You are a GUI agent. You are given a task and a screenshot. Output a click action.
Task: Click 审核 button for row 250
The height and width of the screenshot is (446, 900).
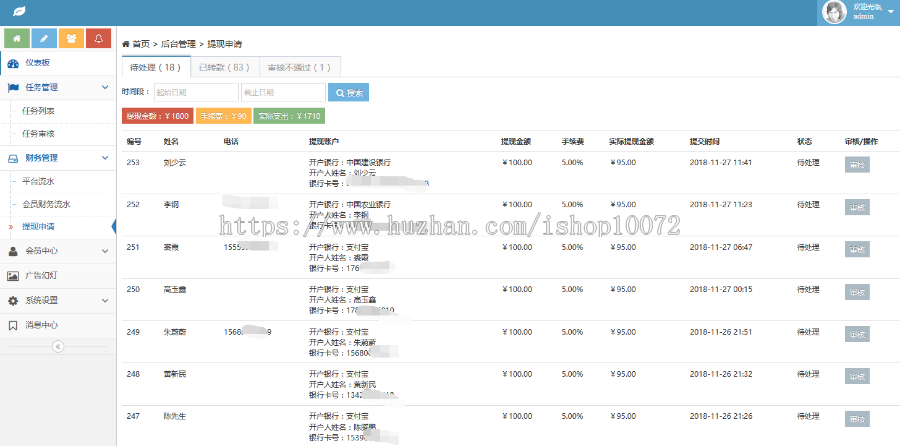[857, 292]
